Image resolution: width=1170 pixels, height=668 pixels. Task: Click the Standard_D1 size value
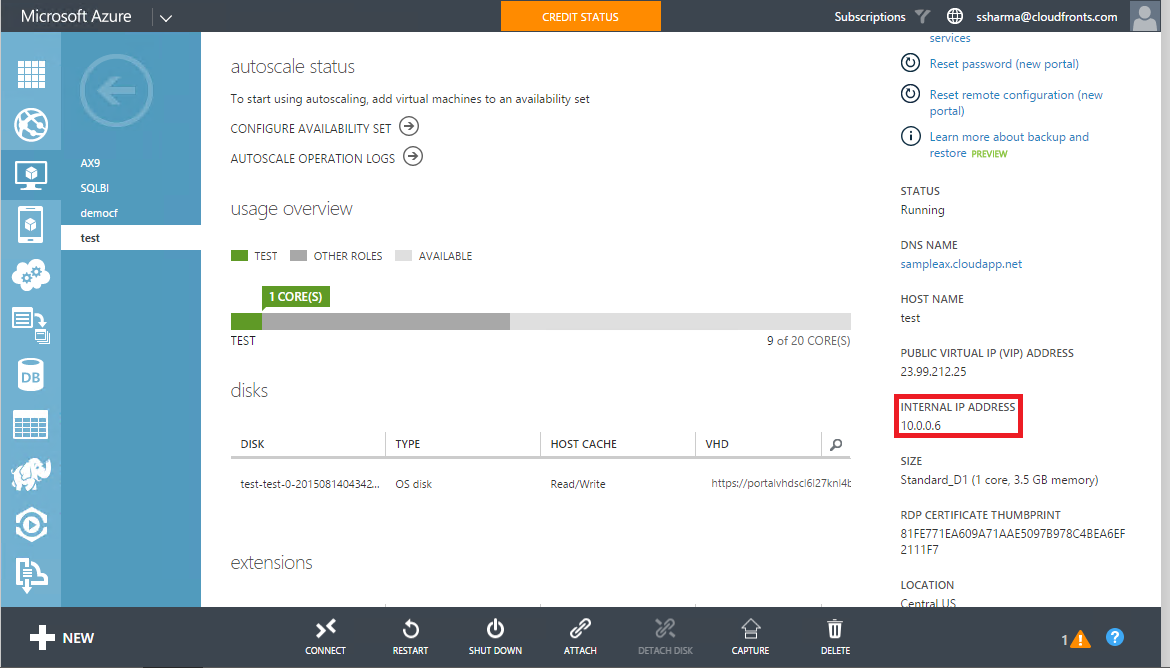[999, 479]
